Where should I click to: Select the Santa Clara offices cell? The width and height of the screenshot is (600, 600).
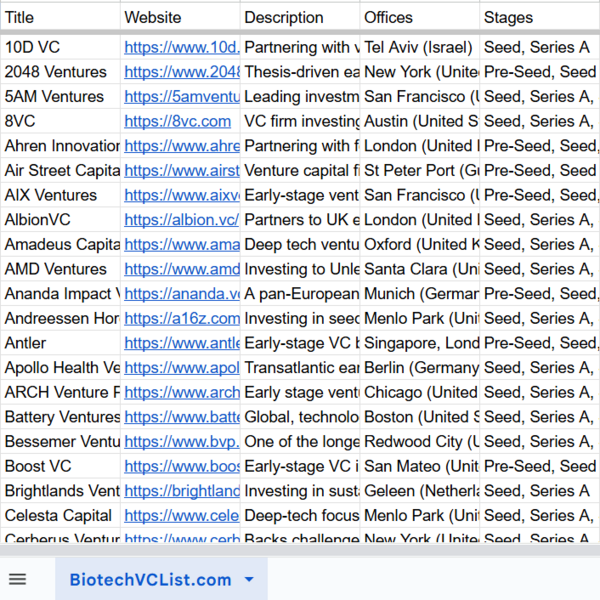click(420, 269)
